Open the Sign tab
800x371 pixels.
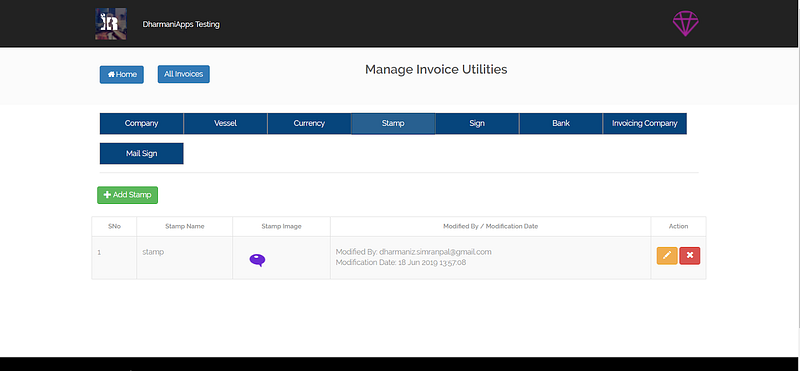coord(477,123)
